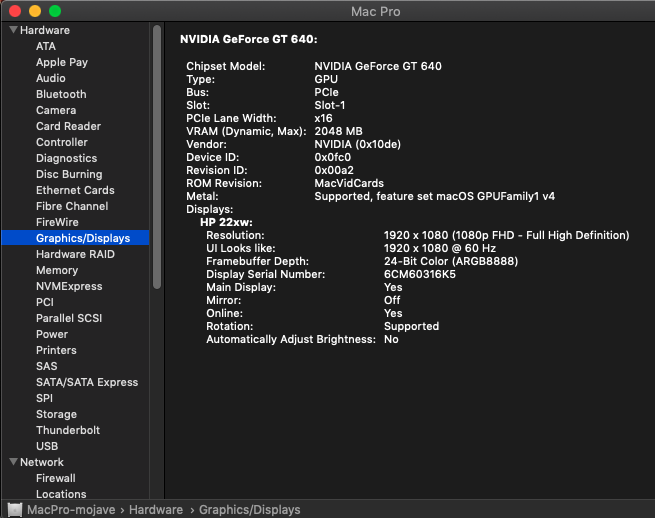Select Camera in the sidebar
655x518 pixels.
(x=56, y=110)
